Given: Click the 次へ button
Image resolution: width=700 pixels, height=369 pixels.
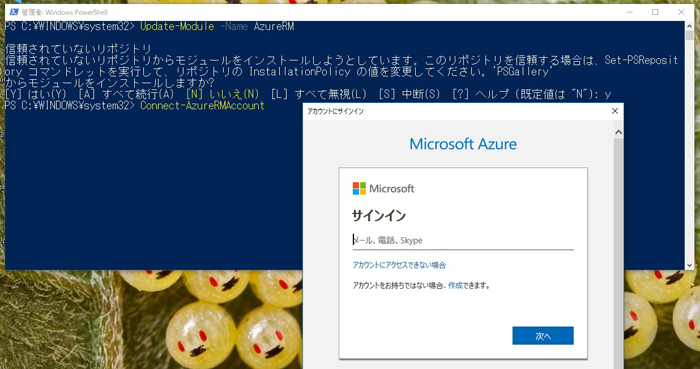Looking at the screenshot, I should click(x=543, y=336).
